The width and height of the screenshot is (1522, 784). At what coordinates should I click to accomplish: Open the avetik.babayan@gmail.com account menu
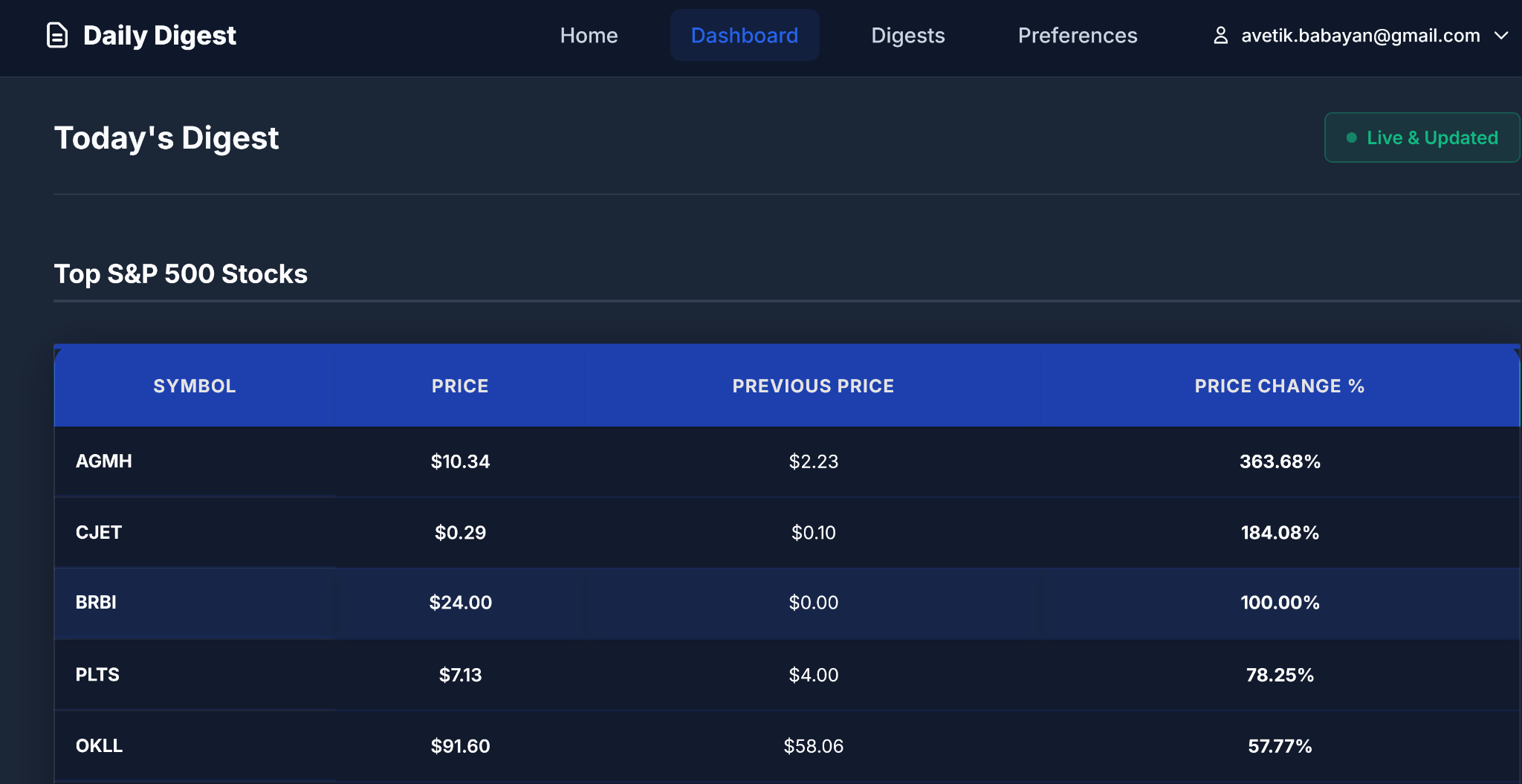[x=1360, y=35]
